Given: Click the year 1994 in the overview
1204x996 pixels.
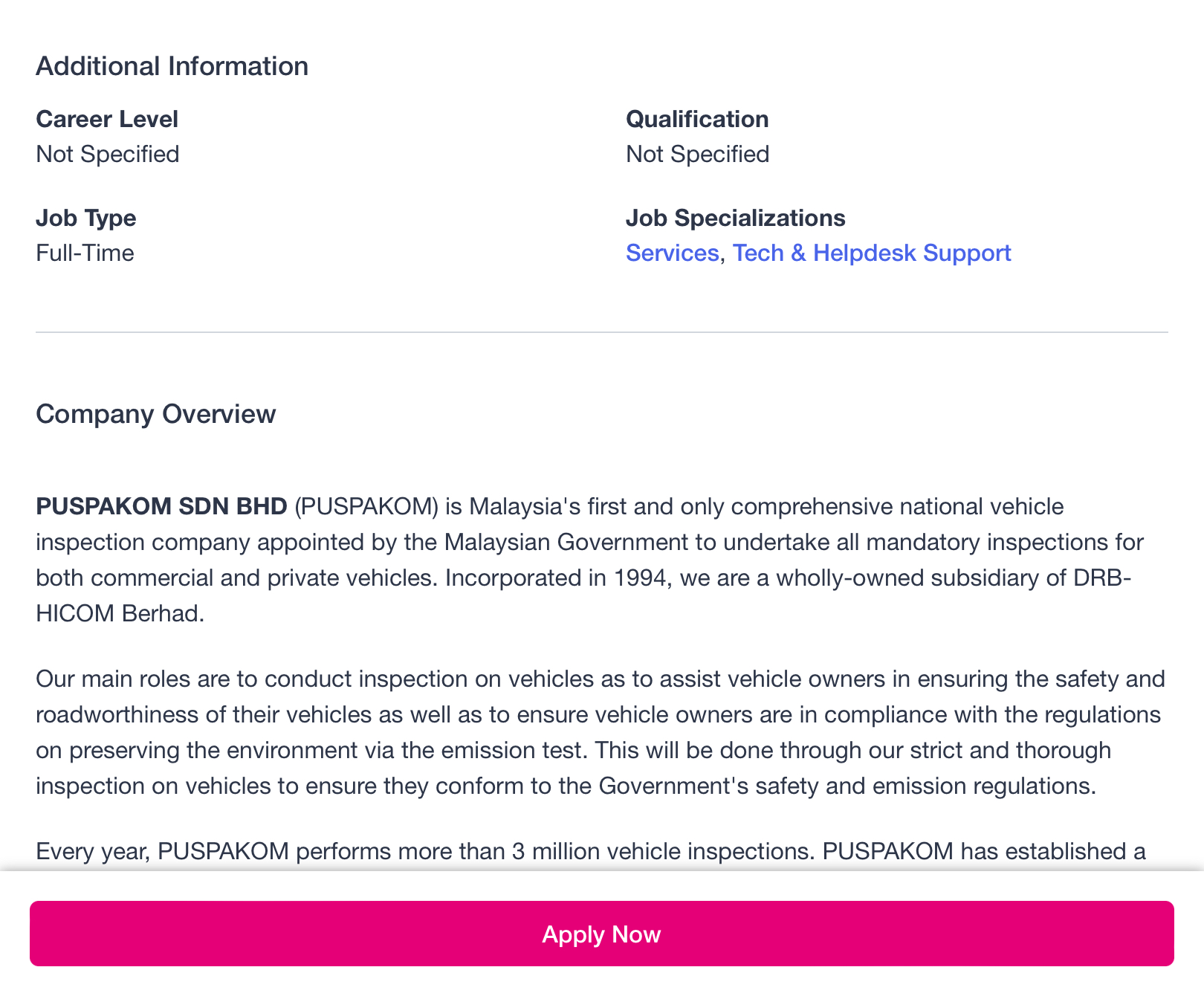Looking at the screenshot, I should [640, 578].
